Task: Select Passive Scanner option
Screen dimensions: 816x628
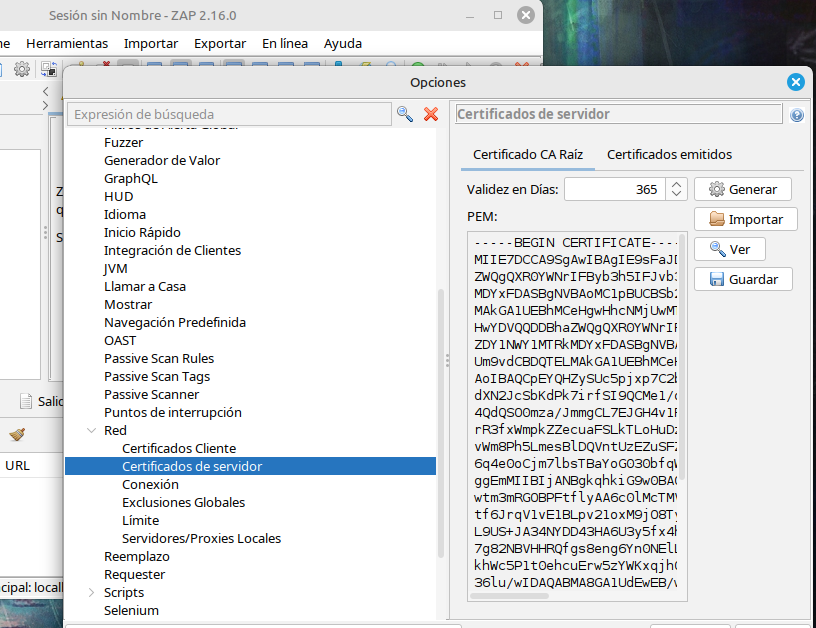Action: click(151, 394)
